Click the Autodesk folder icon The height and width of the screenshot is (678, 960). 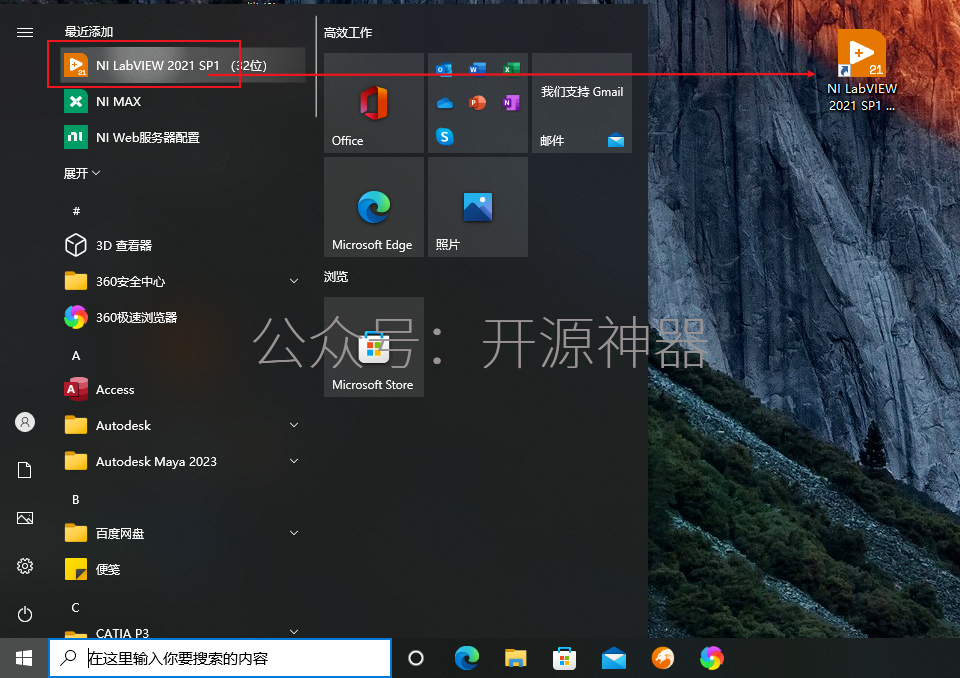tap(76, 425)
